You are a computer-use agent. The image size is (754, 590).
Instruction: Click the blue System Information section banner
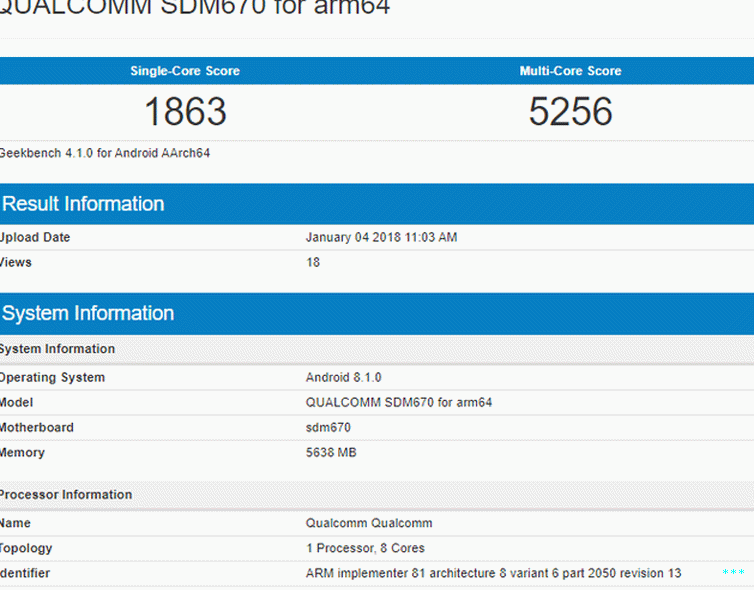(377, 314)
